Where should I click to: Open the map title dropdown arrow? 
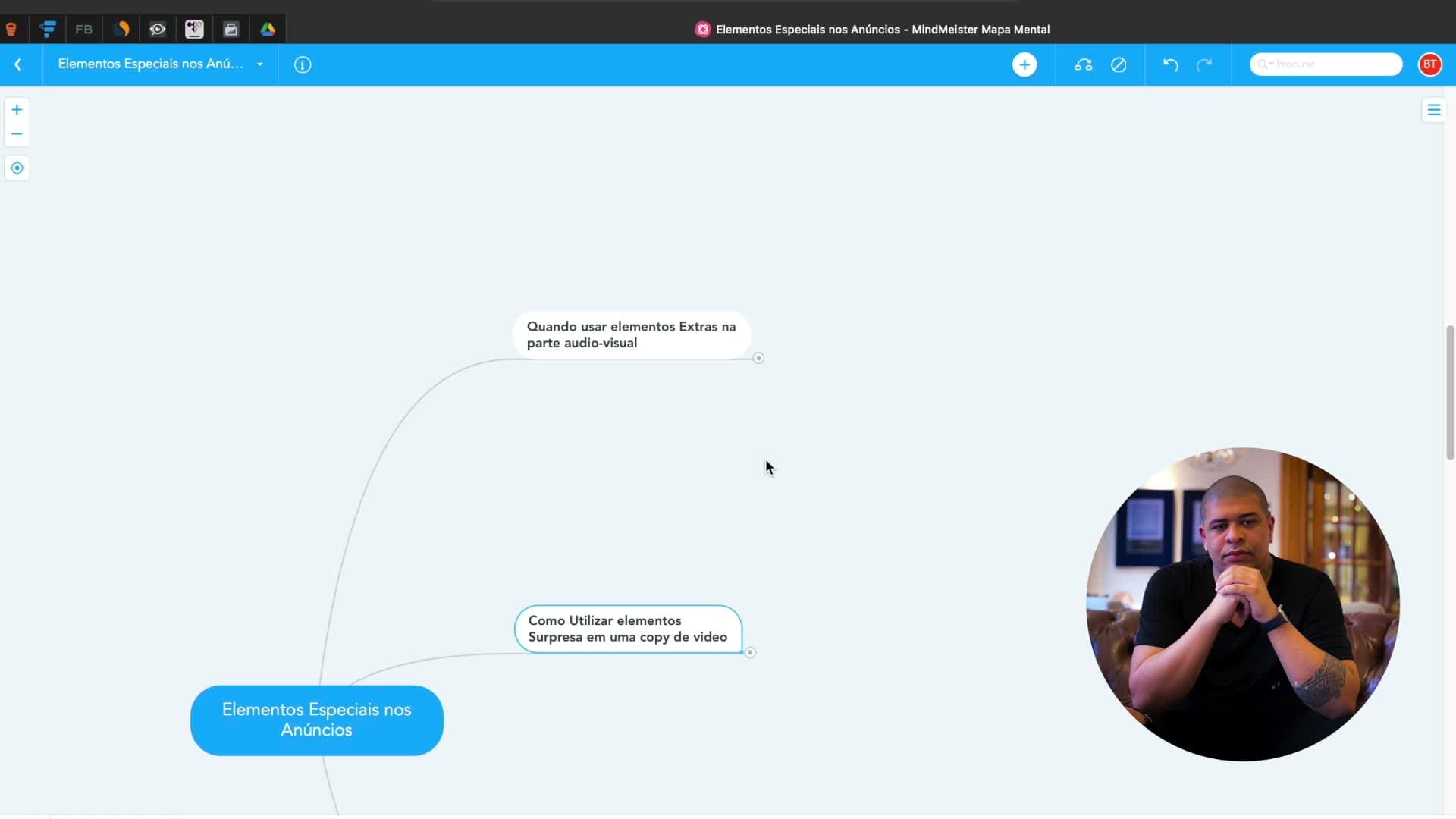coord(260,64)
